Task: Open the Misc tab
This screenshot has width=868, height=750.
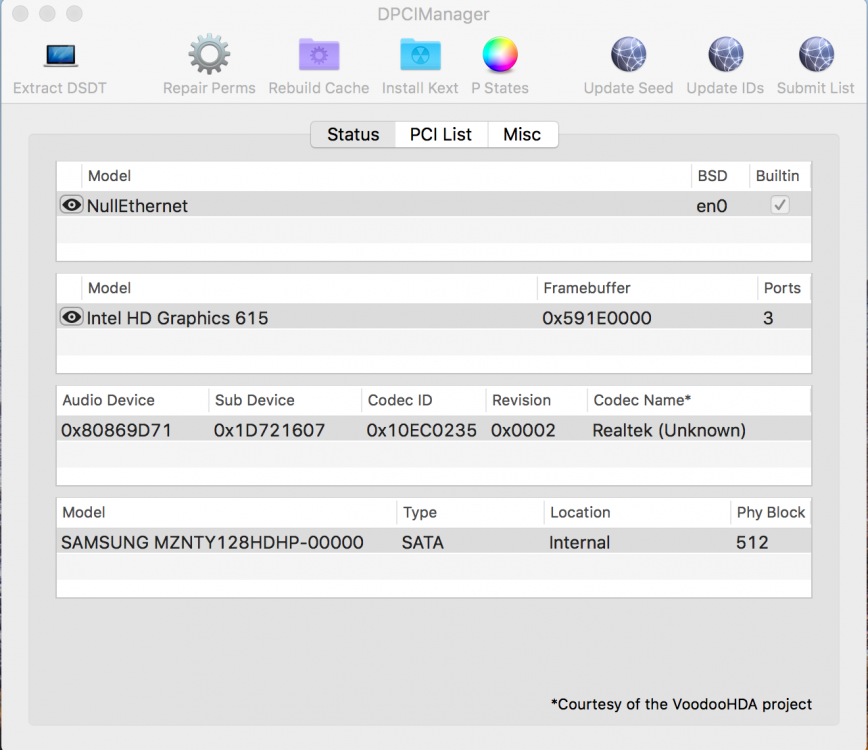Action: coord(522,135)
